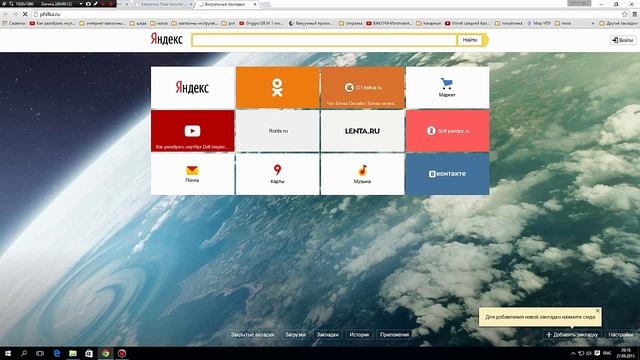Screen dimensions: 640x360
Task: Open the Почта mail envelope tile
Action: (x=193, y=174)
